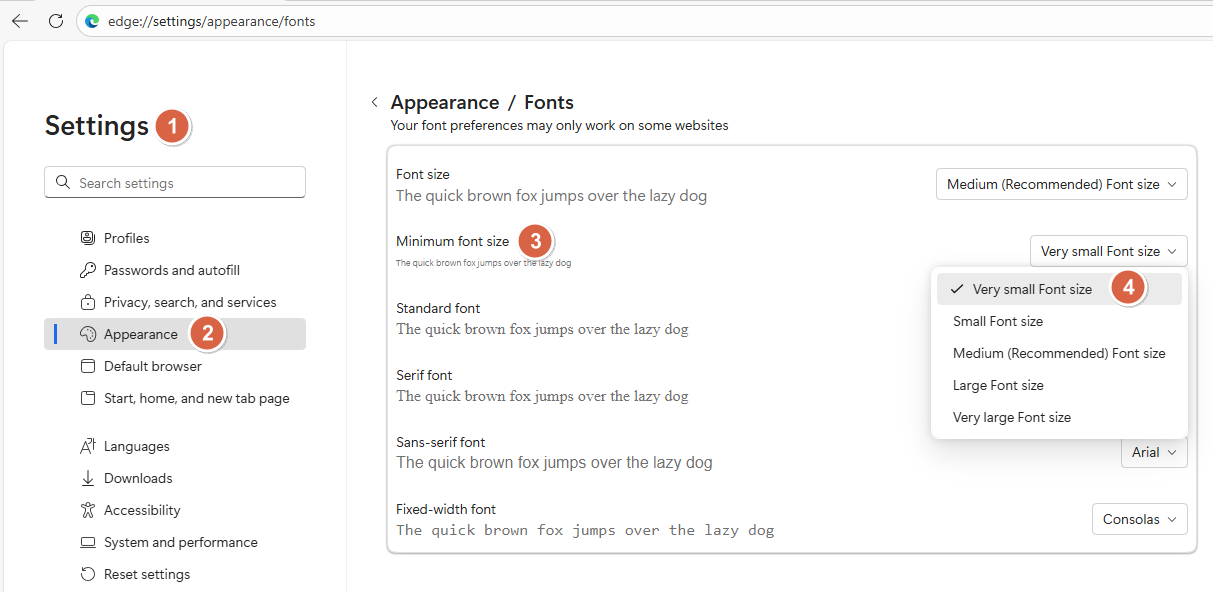The width and height of the screenshot is (1213, 592).
Task: Click the browser back arrow icon
Action: [x=20, y=21]
